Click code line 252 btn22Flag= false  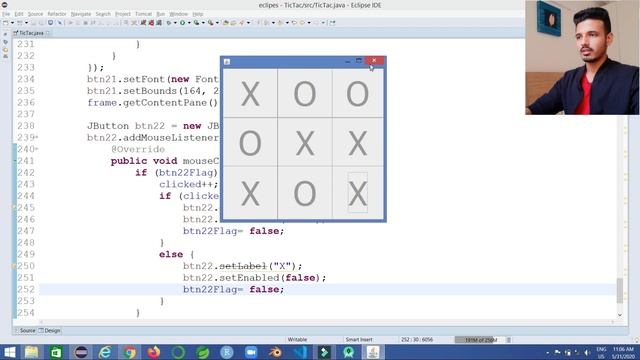233,289
